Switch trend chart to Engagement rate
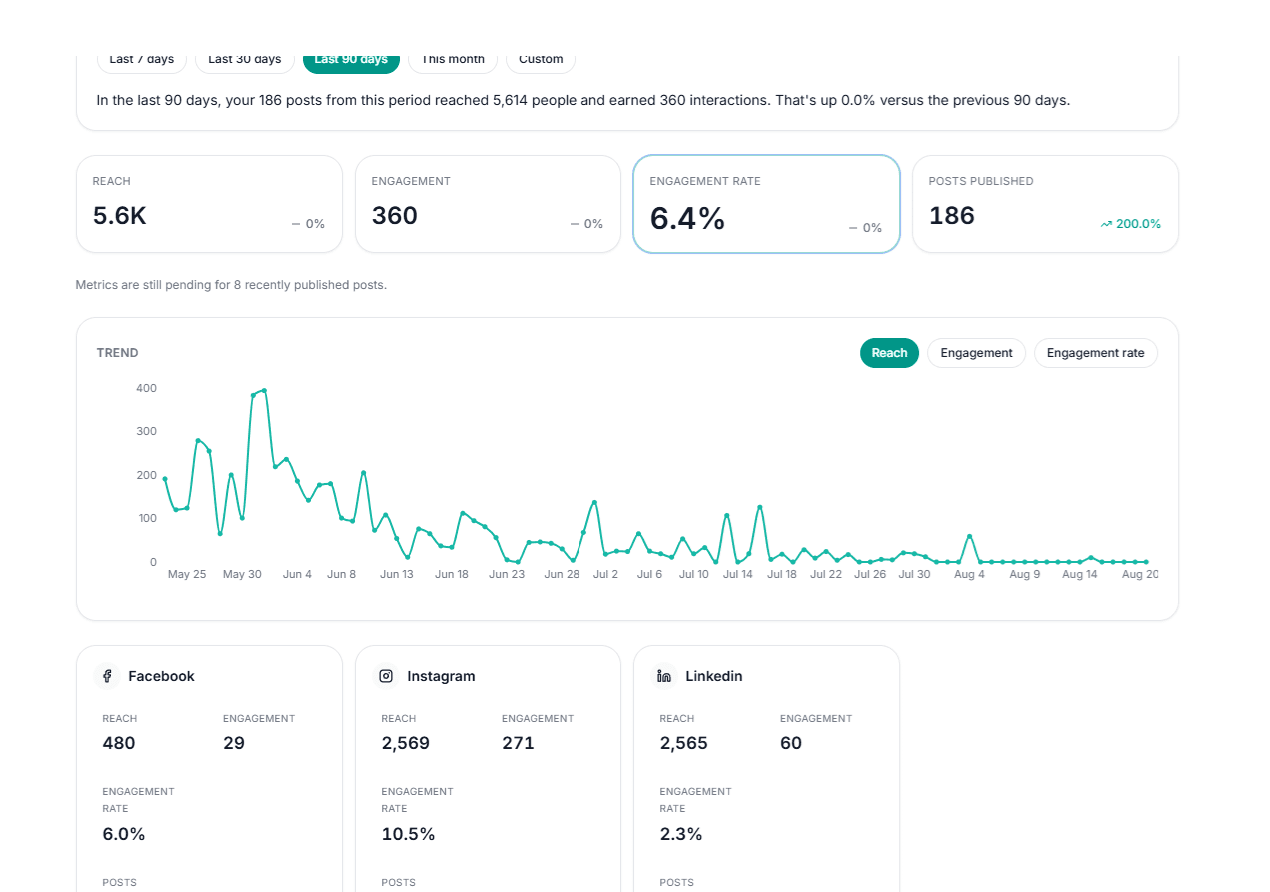This screenshot has width=1270, height=892. (1096, 353)
